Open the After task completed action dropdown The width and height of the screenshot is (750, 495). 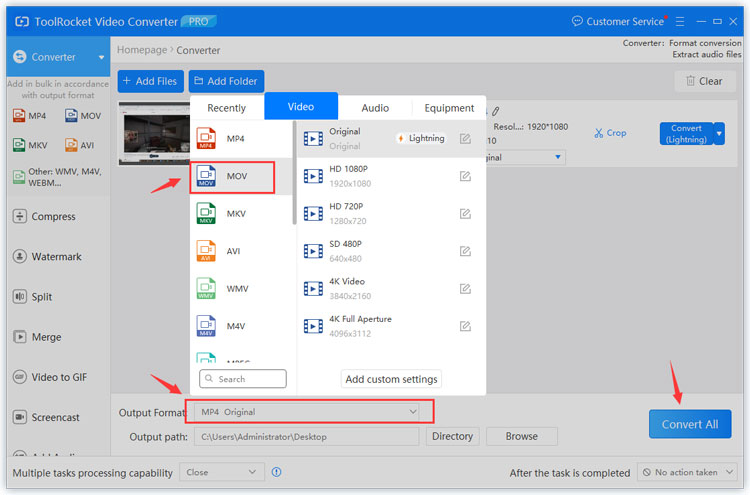pyautogui.click(x=688, y=472)
